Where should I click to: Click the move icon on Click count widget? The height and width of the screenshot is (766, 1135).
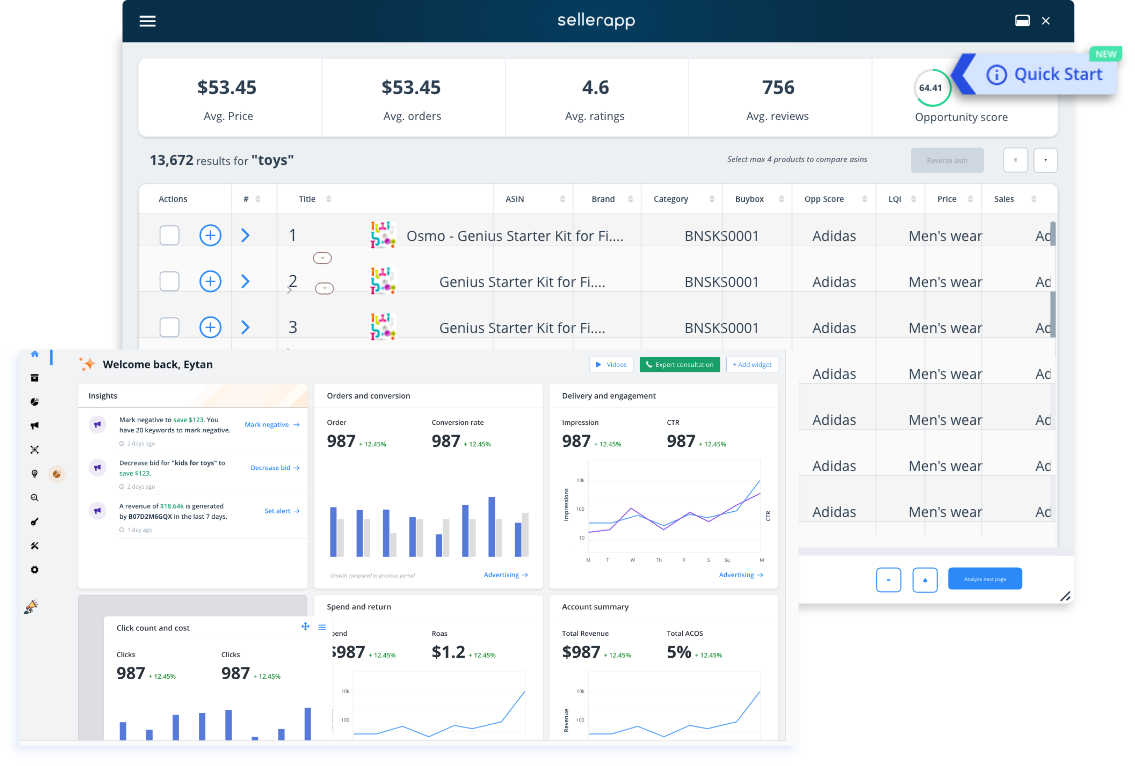305,627
